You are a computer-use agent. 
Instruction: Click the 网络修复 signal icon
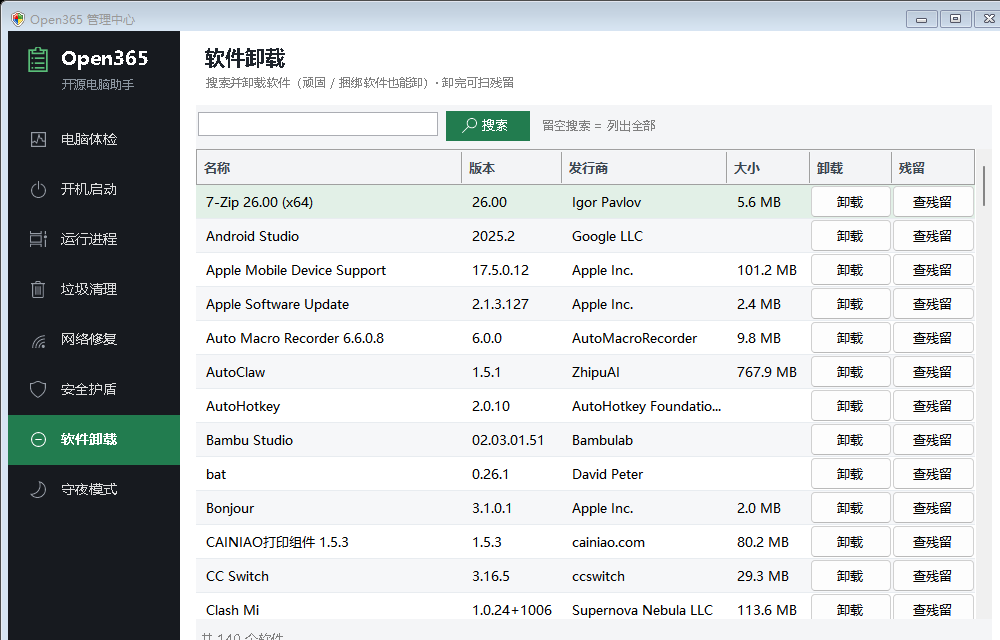(38, 340)
